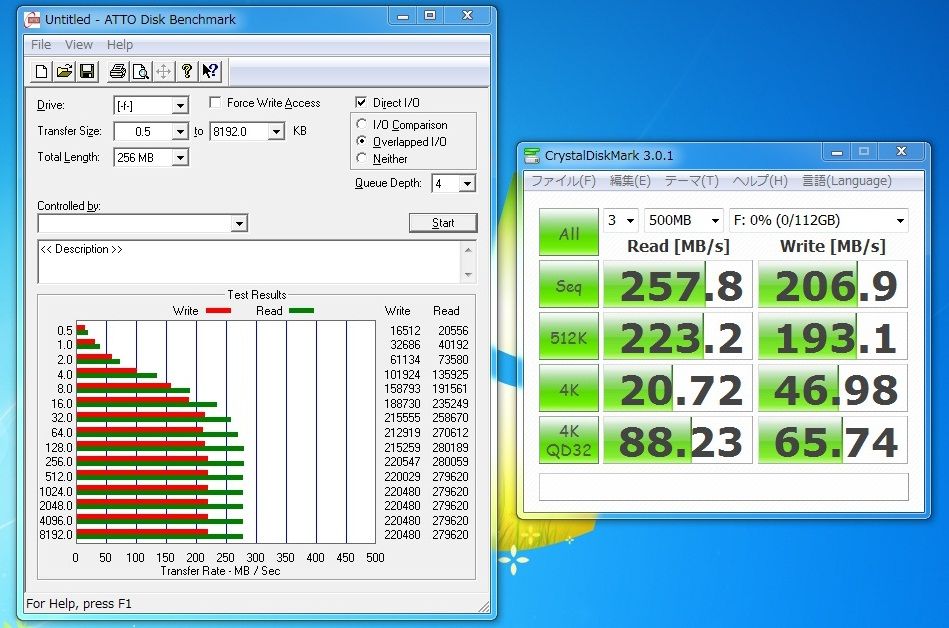949x628 pixels.
Task: Click the ATTO read result 135925
Action: coord(450,375)
